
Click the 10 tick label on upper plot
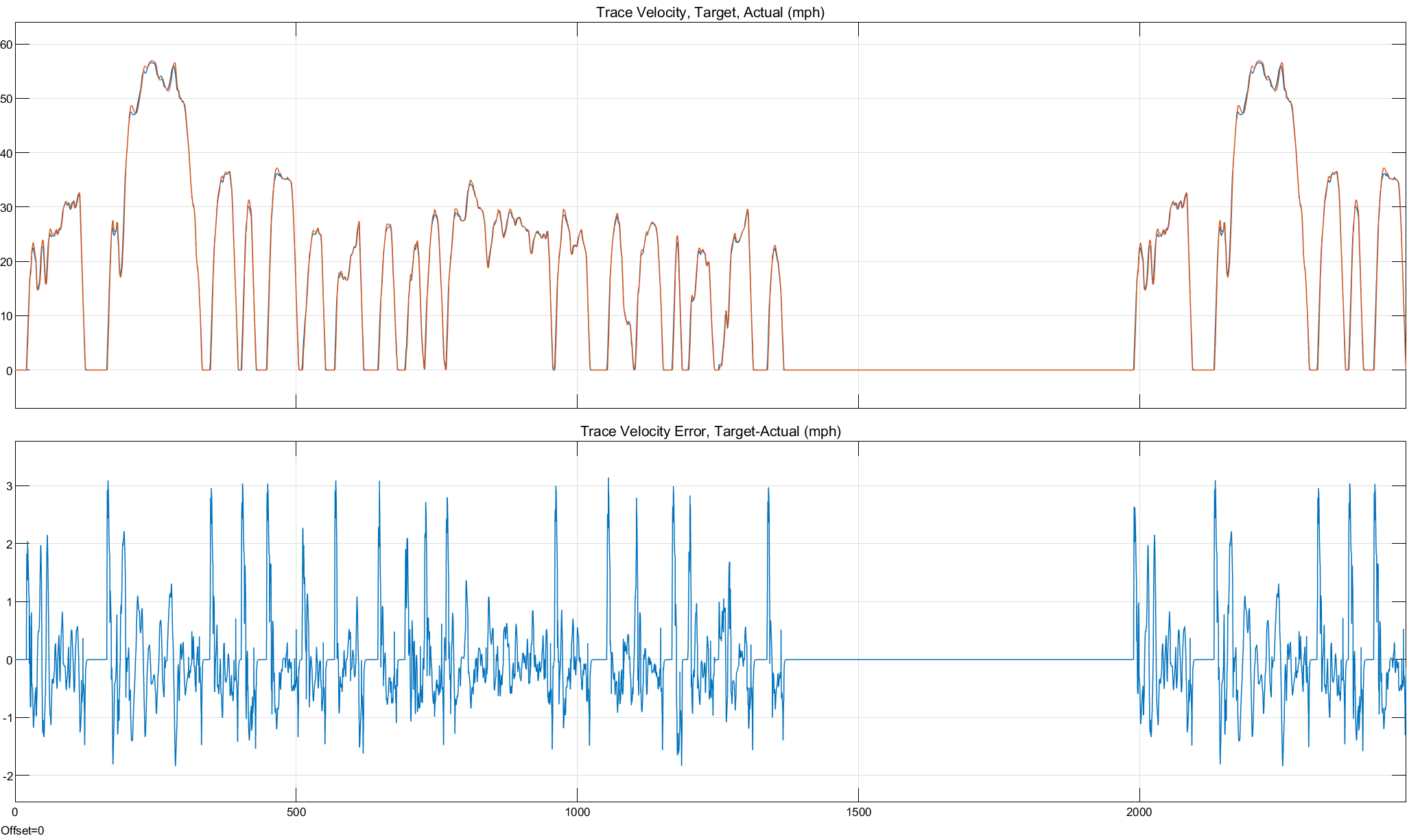click(6, 316)
